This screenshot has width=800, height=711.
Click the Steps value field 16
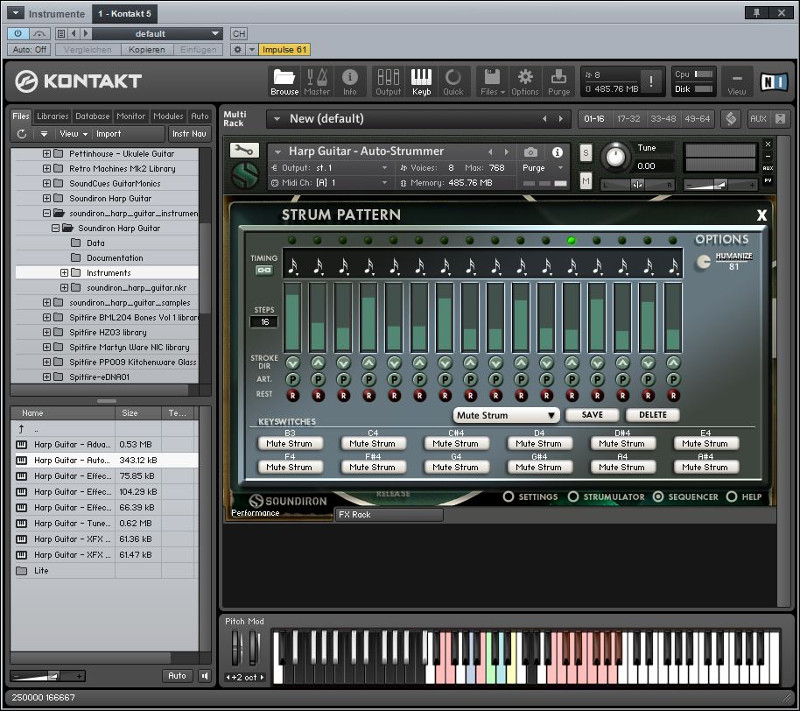pyautogui.click(x=264, y=322)
